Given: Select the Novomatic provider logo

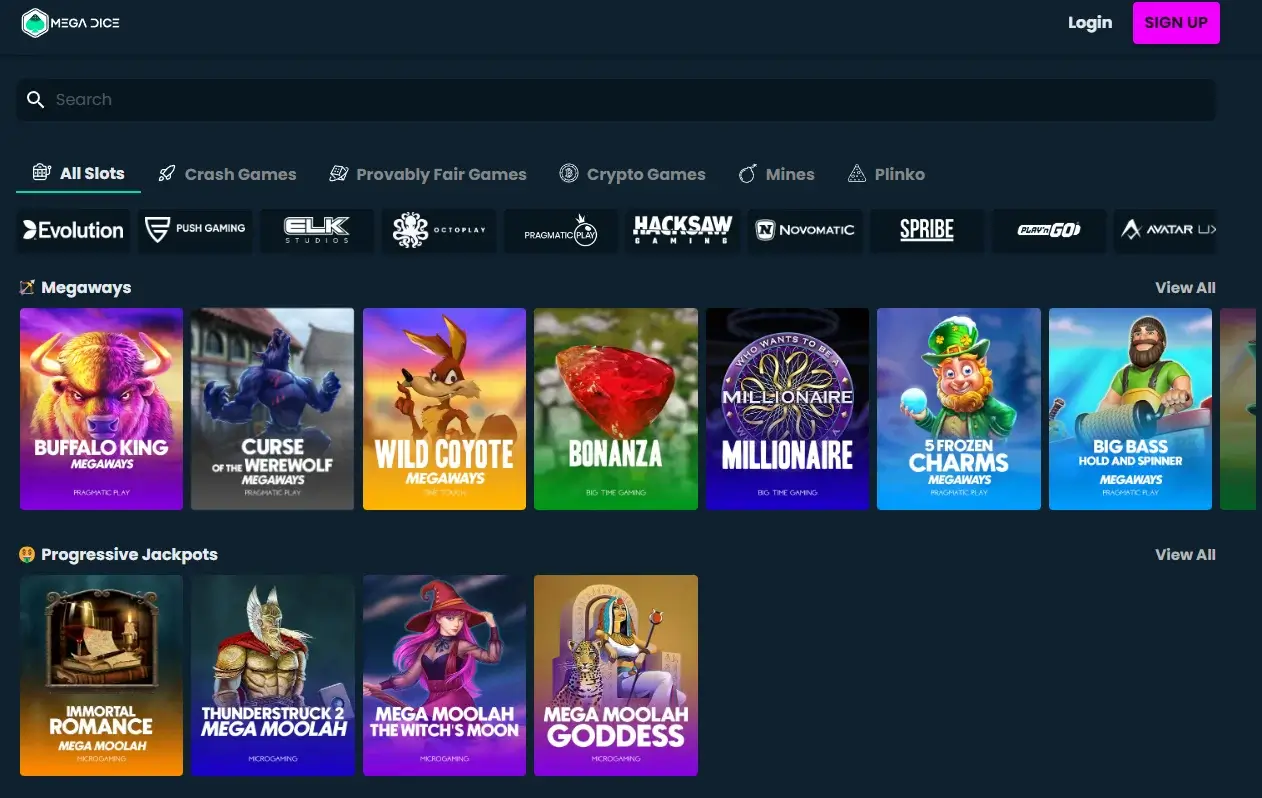Looking at the screenshot, I should tap(805, 230).
